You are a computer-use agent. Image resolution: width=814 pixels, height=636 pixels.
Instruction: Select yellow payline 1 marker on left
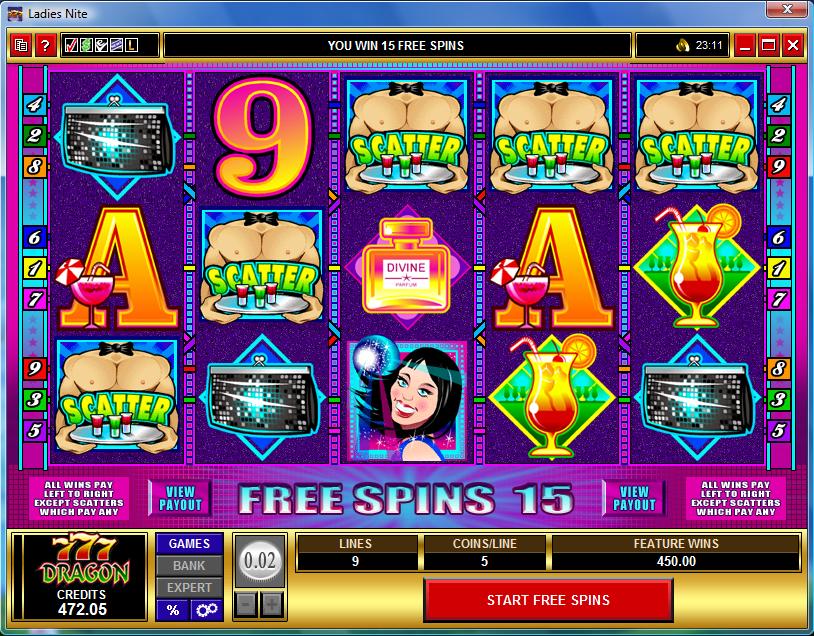(35, 268)
